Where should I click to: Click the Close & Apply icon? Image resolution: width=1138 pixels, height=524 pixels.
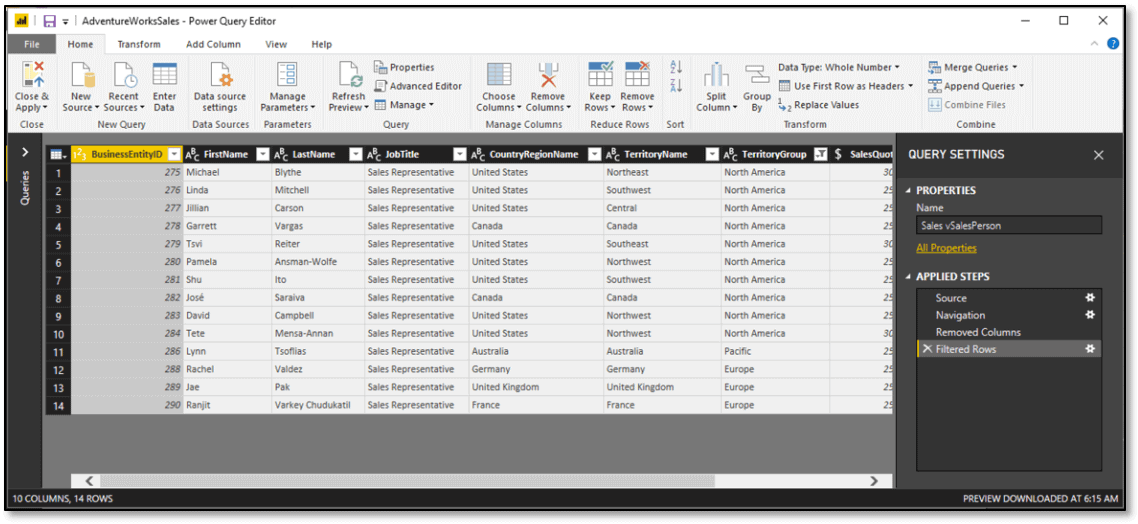(33, 74)
